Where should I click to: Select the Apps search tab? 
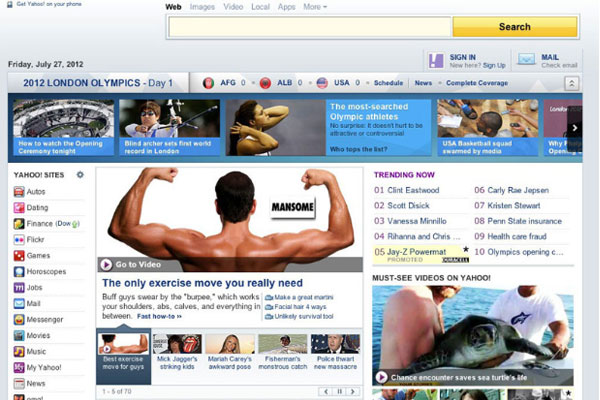[286, 7]
